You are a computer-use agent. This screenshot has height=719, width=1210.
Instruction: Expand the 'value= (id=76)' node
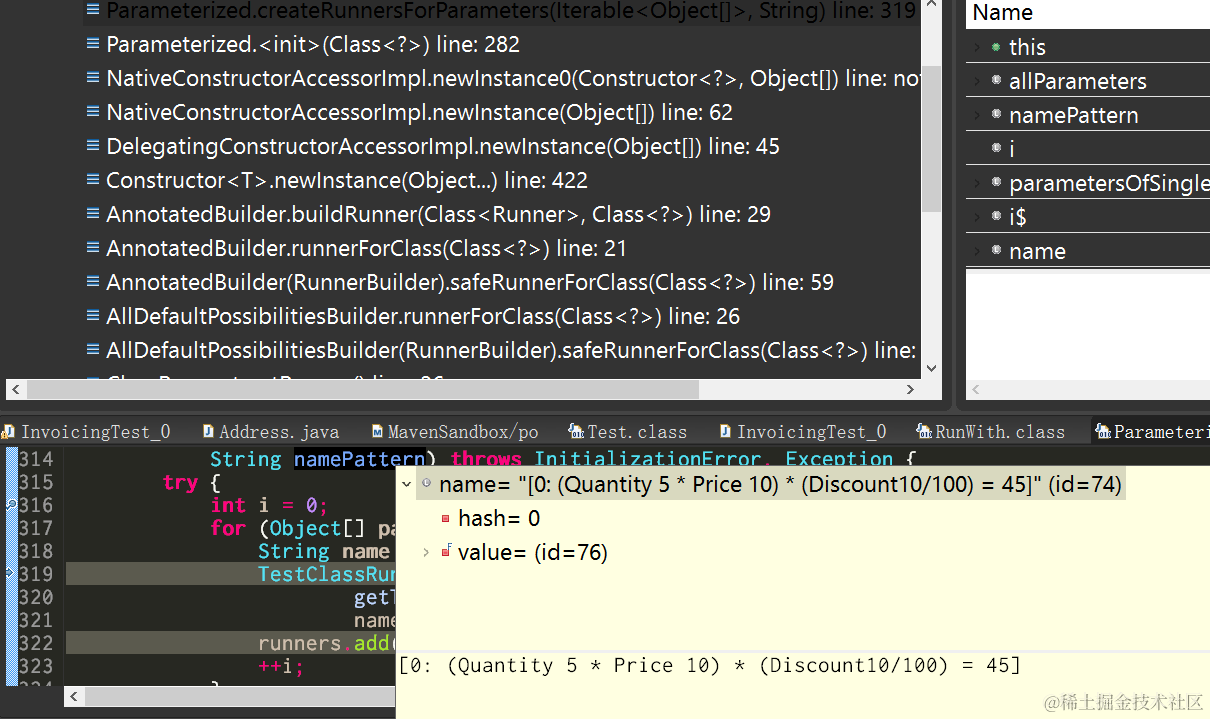(x=427, y=551)
